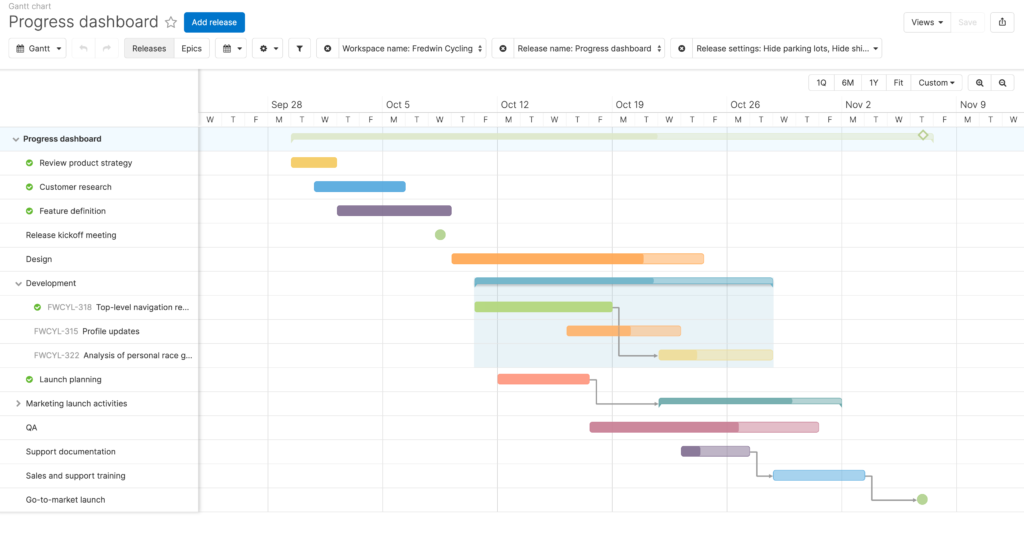
Task: Click the Add release button
Action: [214, 22]
